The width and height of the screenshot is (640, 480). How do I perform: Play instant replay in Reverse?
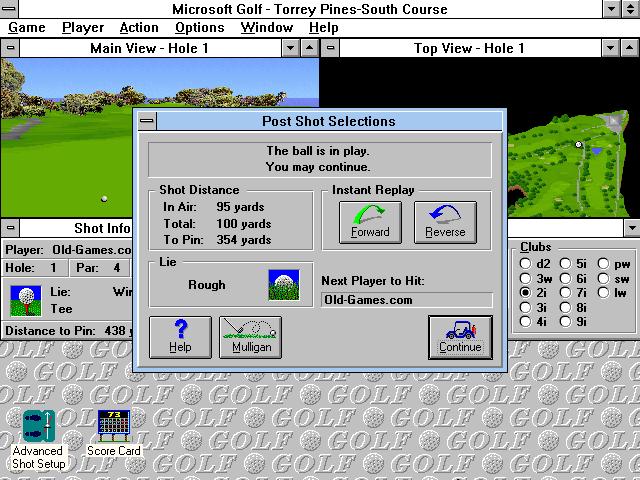[445, 222]
